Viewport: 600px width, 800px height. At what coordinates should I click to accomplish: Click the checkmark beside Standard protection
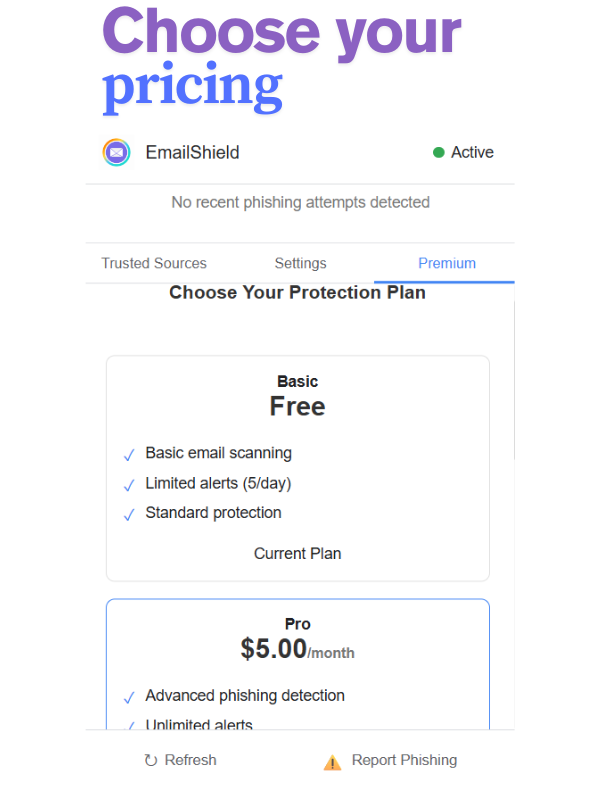click(x=129, y=514)
